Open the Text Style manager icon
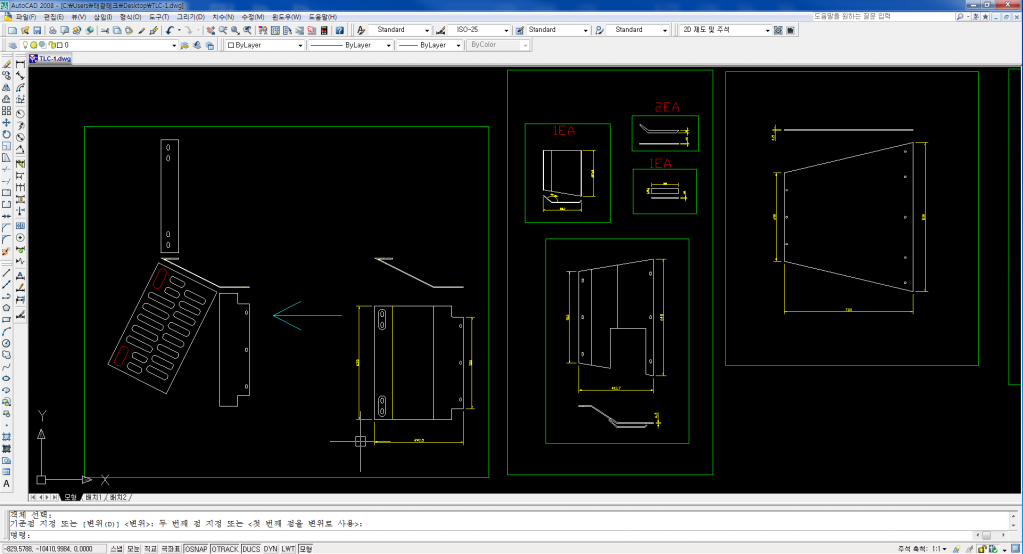Screen dimensions: 1023x554 pyautogui.click(x=361, y=30)
